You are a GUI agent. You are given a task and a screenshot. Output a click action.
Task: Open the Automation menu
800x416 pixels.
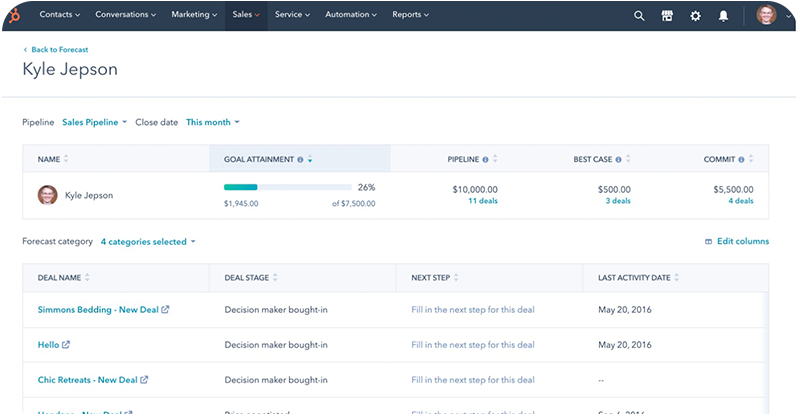351,15
